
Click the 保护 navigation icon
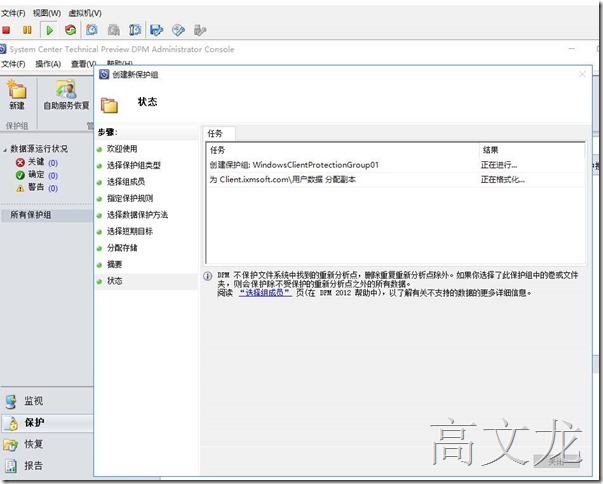pyautogui.click(x=12, y=423)
